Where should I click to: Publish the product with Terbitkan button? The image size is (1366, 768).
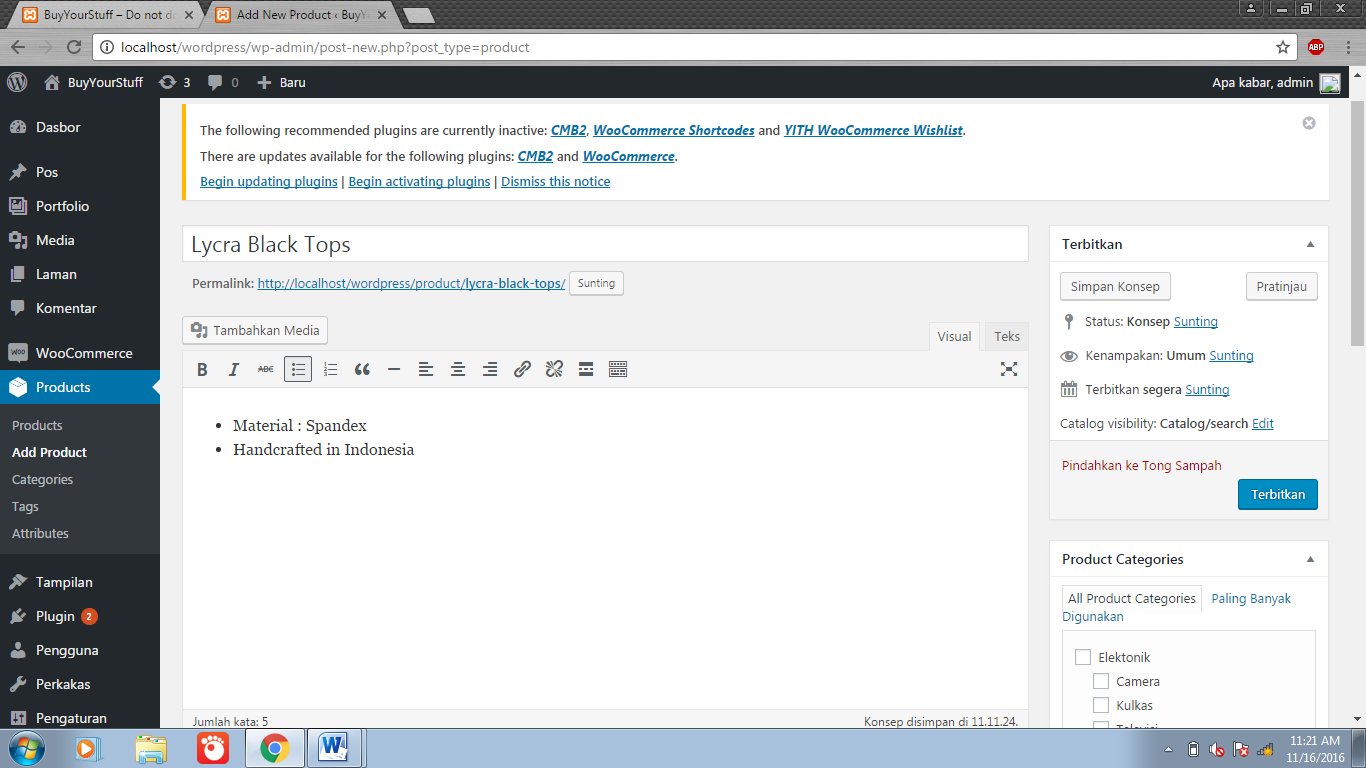coord(1277,494)
